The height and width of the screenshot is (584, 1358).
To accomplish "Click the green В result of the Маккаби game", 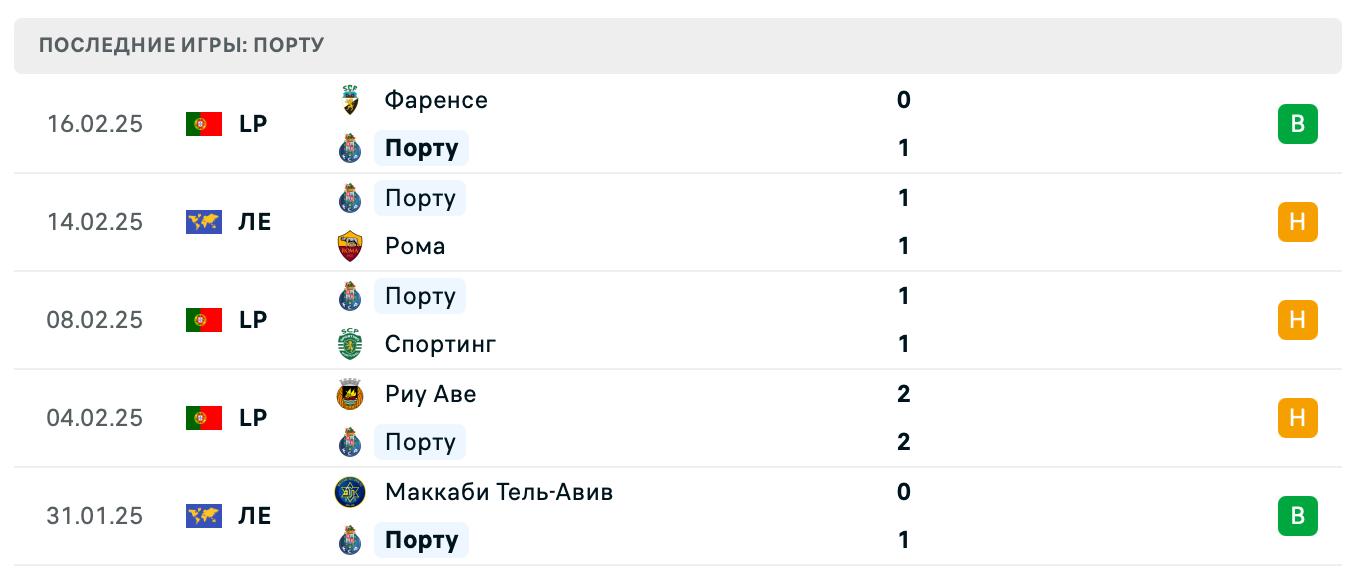I will click(x=1298, y=516).
